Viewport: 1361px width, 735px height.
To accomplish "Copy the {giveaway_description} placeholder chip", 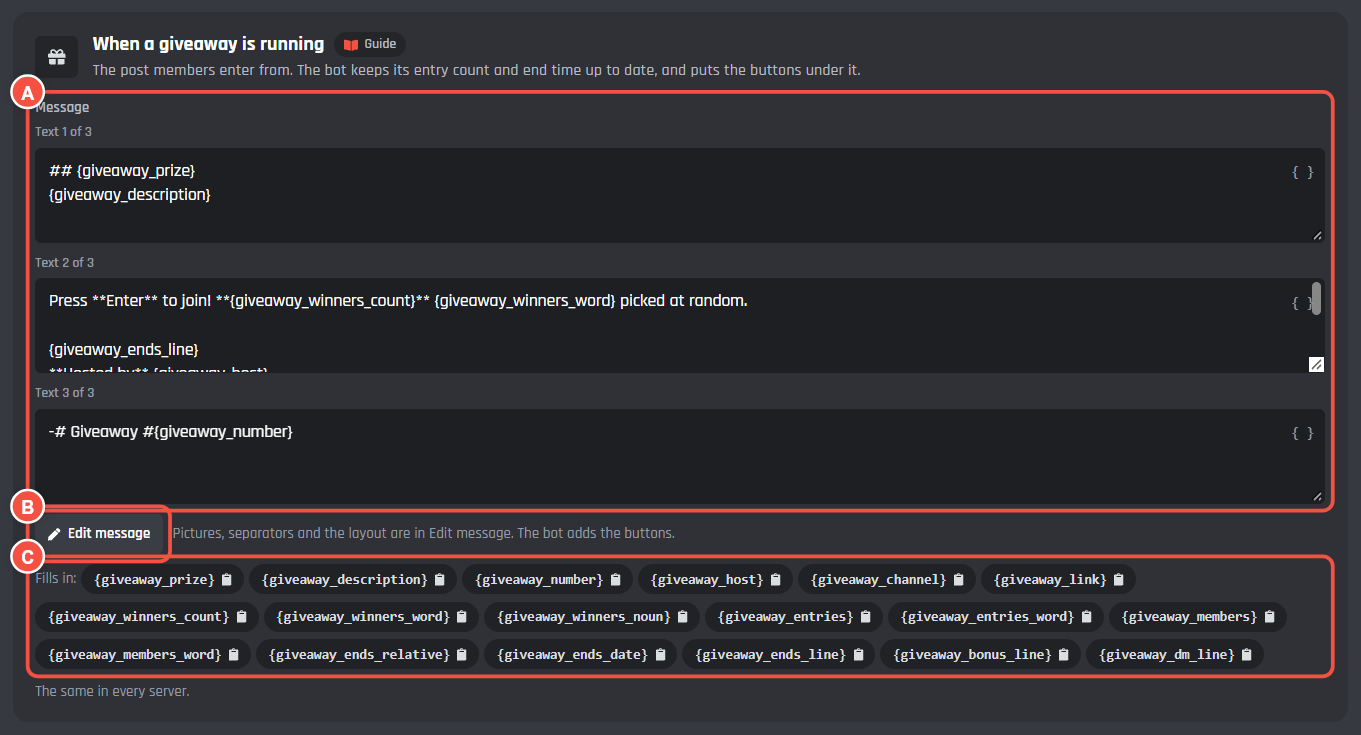I will click(x=353, y=579).
